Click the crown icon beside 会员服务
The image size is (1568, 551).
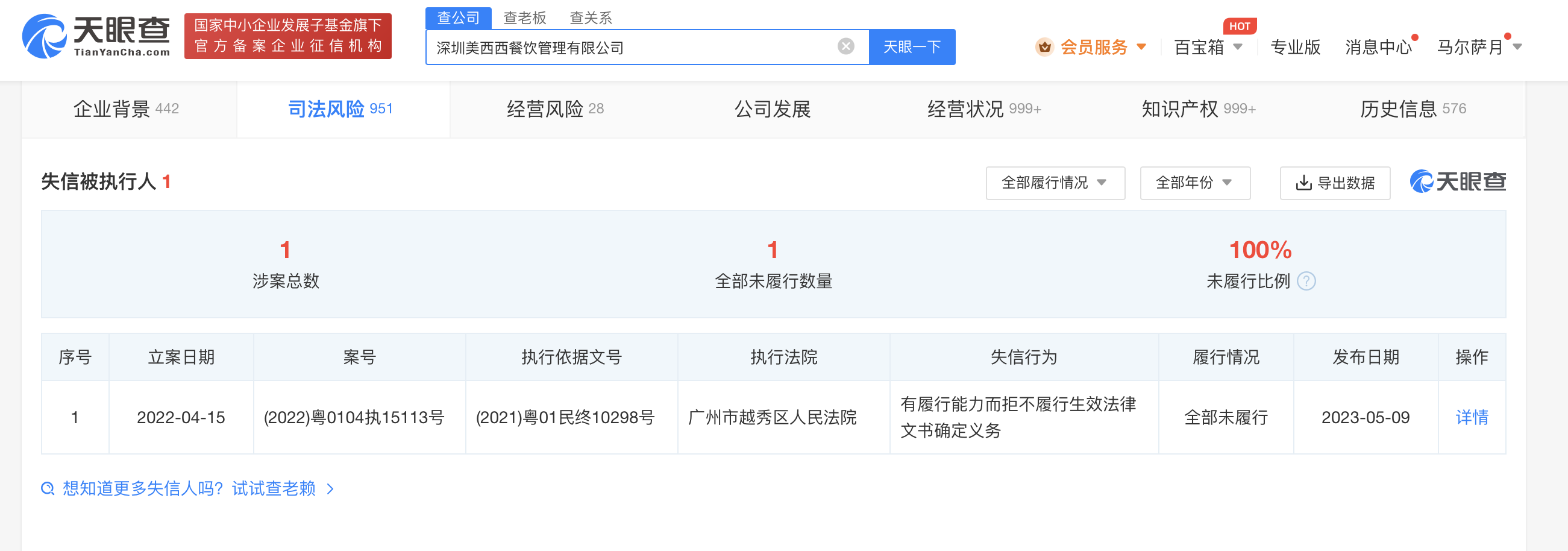[1044, 47]
